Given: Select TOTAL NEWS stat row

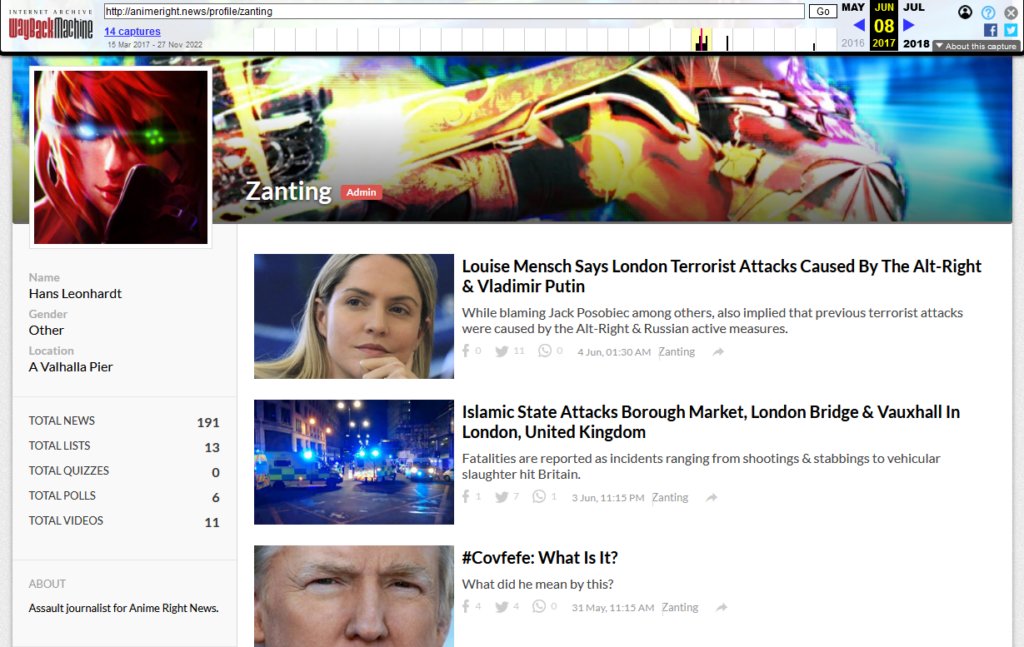Looking at the screenshot, I should coord(124,421).
